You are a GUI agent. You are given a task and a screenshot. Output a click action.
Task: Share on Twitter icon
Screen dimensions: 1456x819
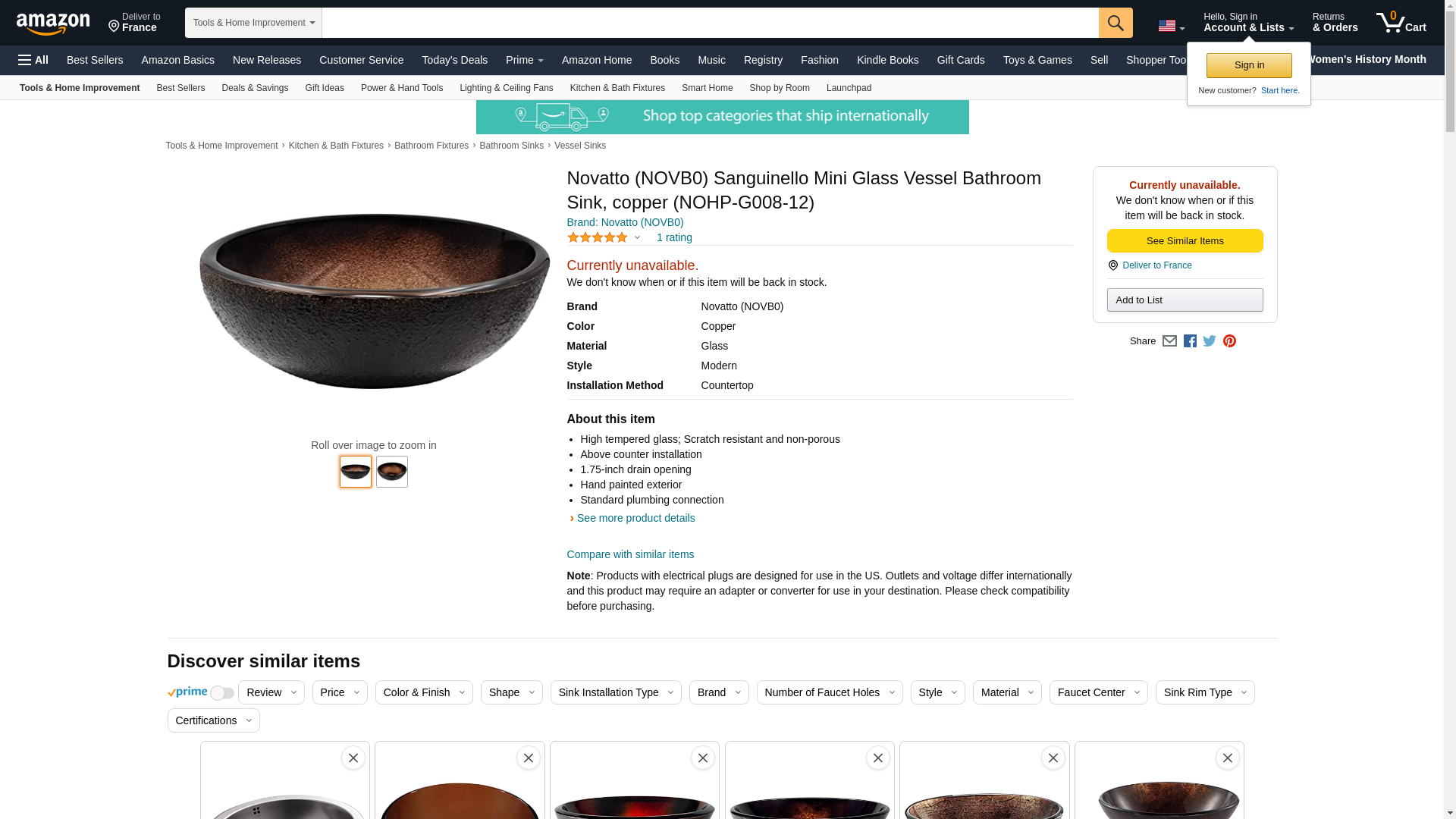(1210, 341)
